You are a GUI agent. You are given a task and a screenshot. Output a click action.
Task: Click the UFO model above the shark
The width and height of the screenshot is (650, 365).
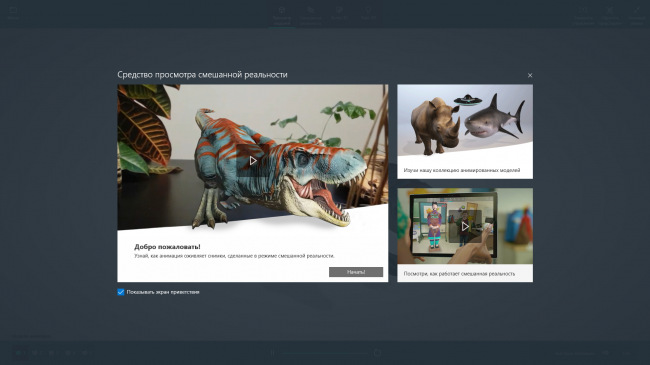(x=467, y=100)
